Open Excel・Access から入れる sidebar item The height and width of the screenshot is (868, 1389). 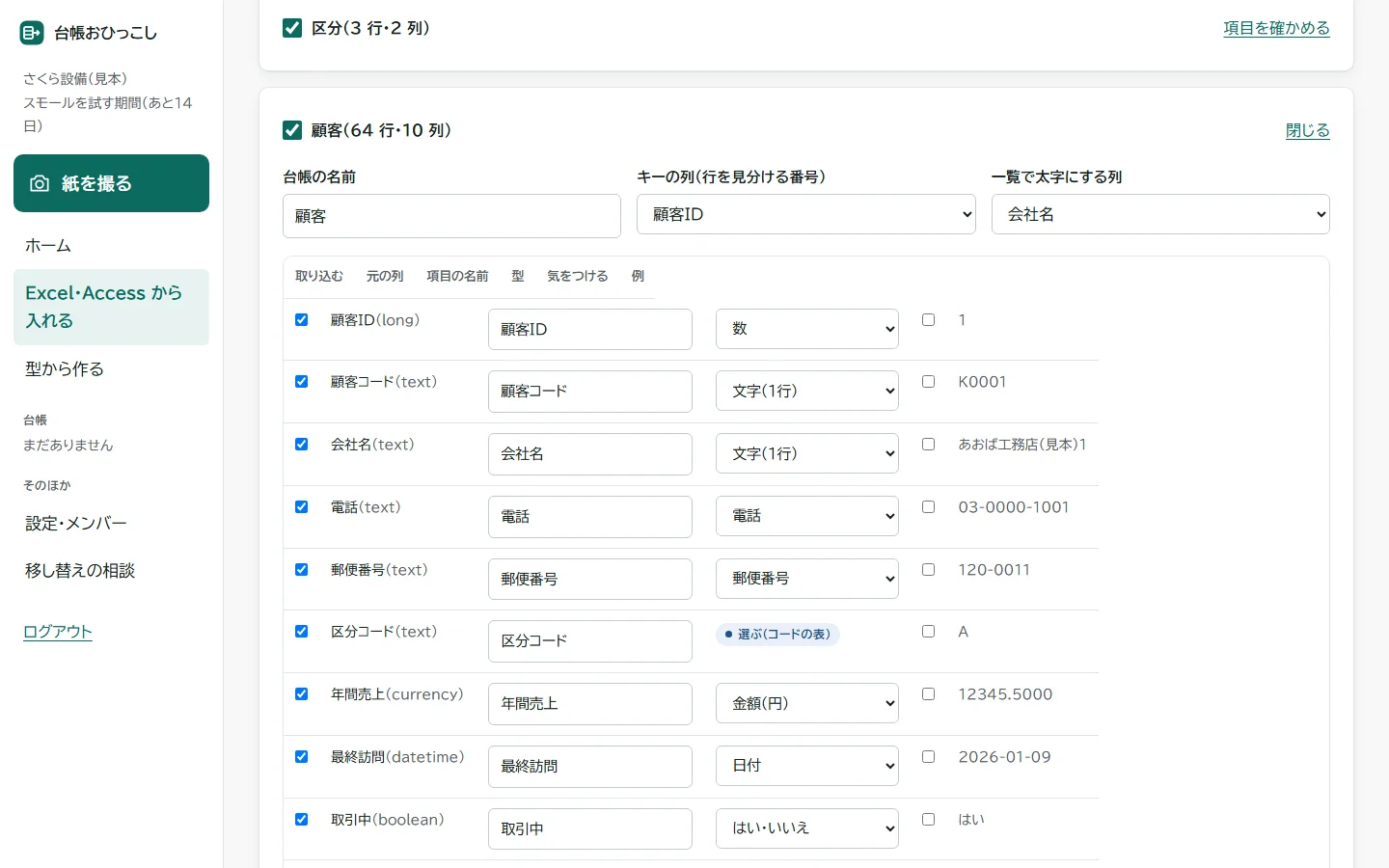[111, 307]
